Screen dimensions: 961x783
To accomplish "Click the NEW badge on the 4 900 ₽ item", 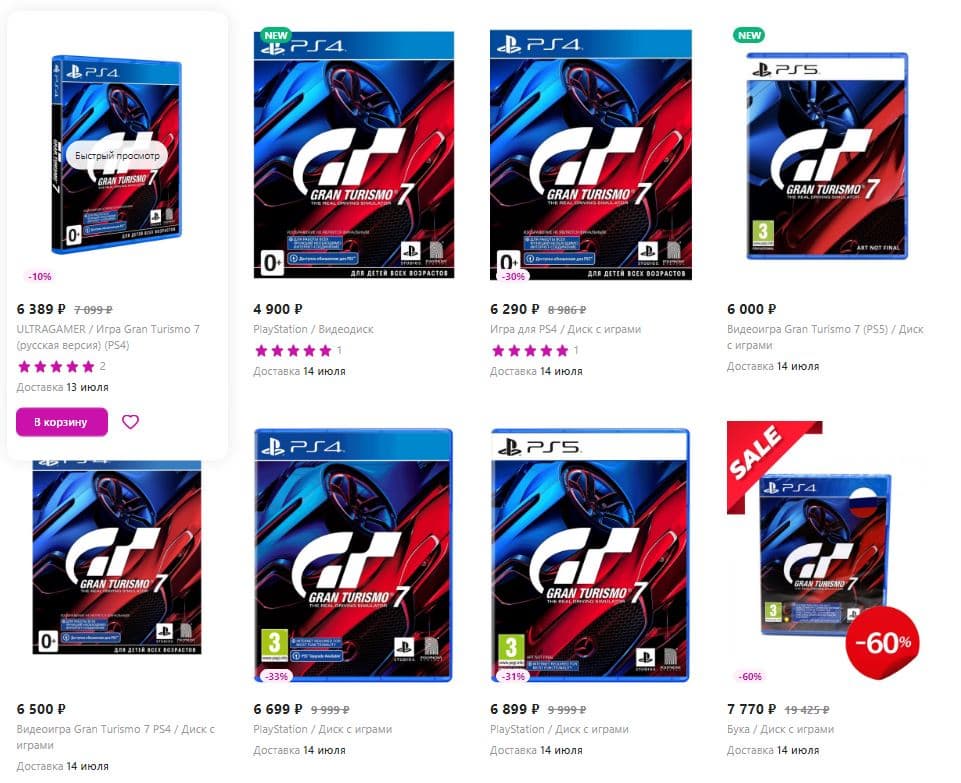I will tap(275, 35).
